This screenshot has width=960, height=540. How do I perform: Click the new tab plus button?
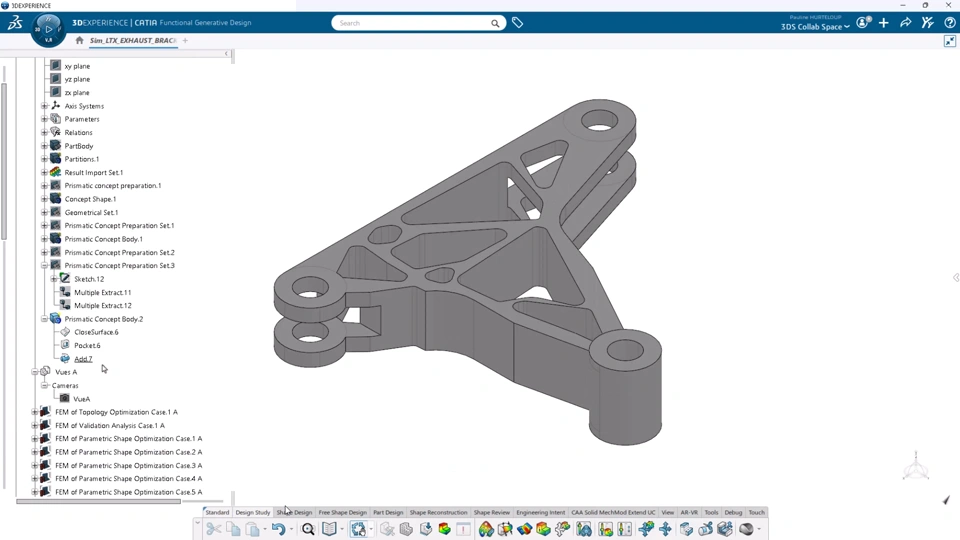point(185,40)
